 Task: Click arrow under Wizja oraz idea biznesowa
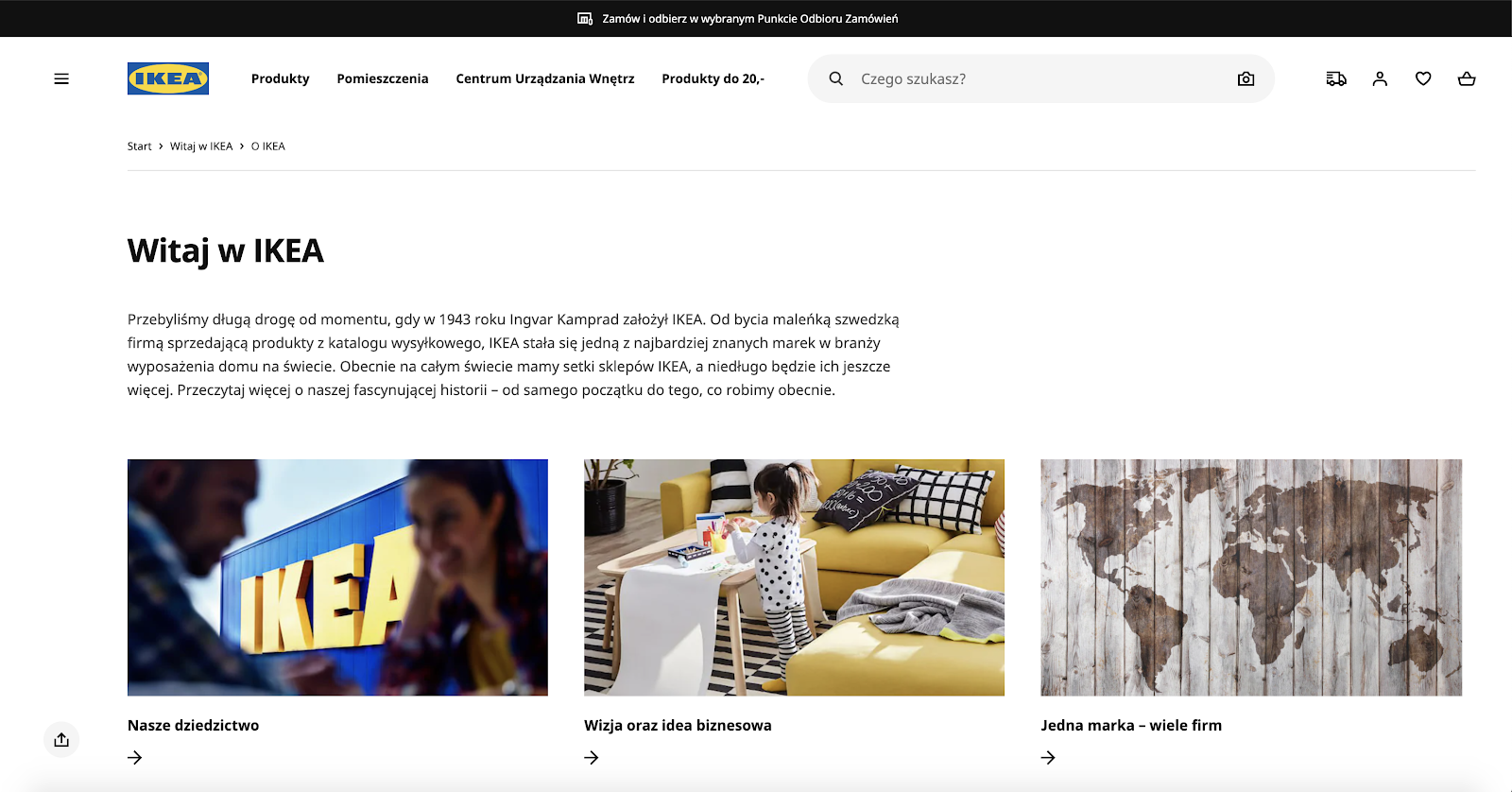[x=592, y=757]
